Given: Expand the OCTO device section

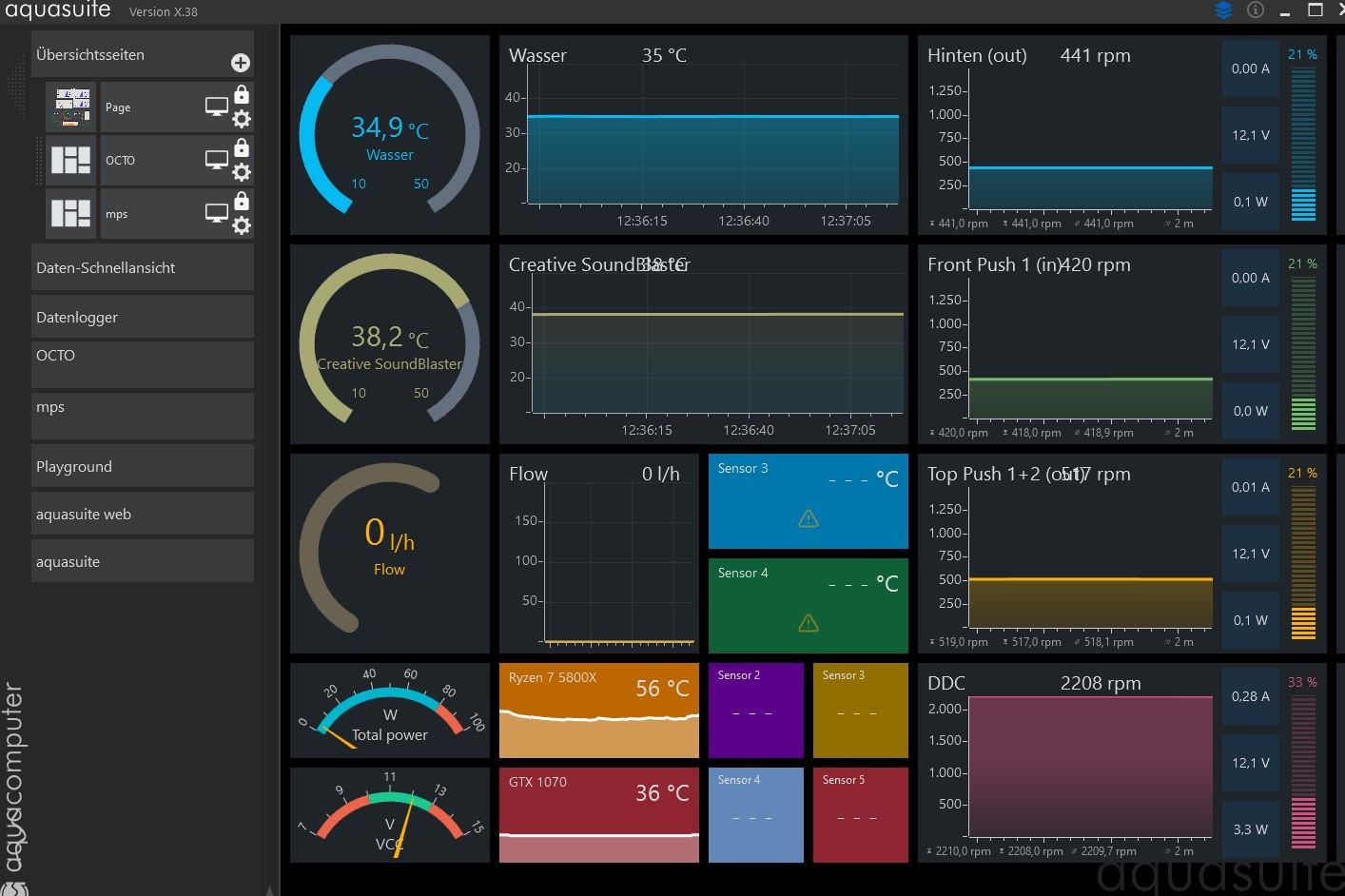Looking at the screenshot, I should [x=143, y=364].
